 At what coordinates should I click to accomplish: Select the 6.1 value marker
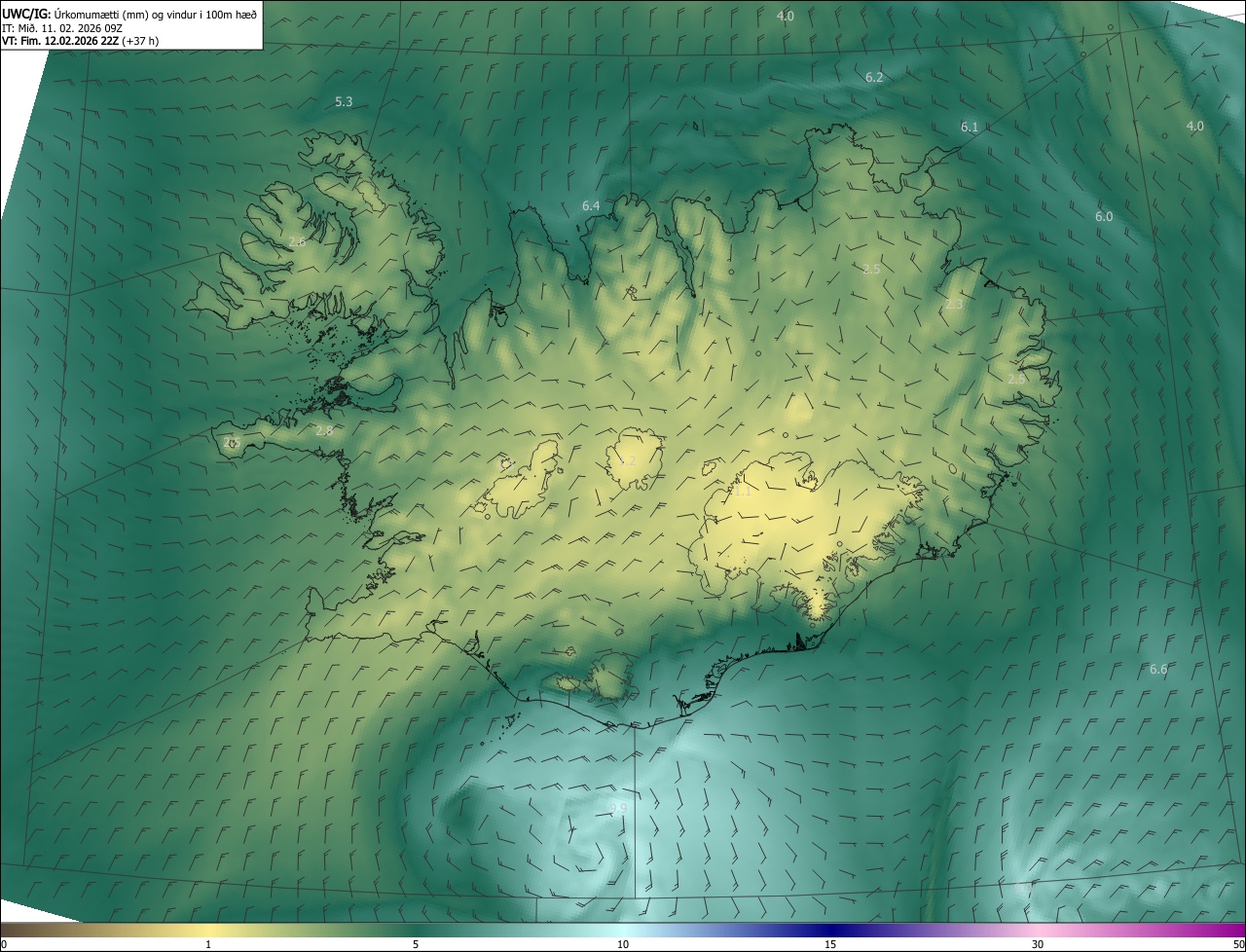pos(970,128)
